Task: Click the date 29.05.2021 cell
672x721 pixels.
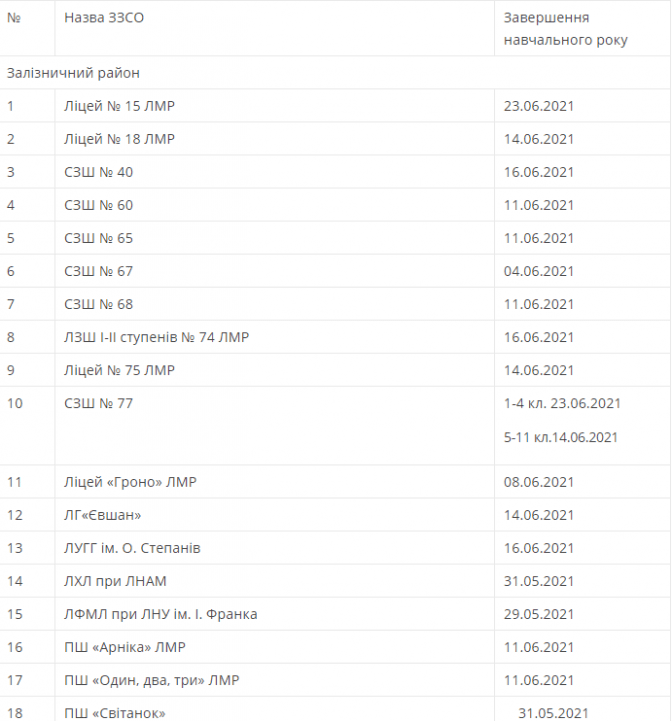Action: click(x=539, y=614)
